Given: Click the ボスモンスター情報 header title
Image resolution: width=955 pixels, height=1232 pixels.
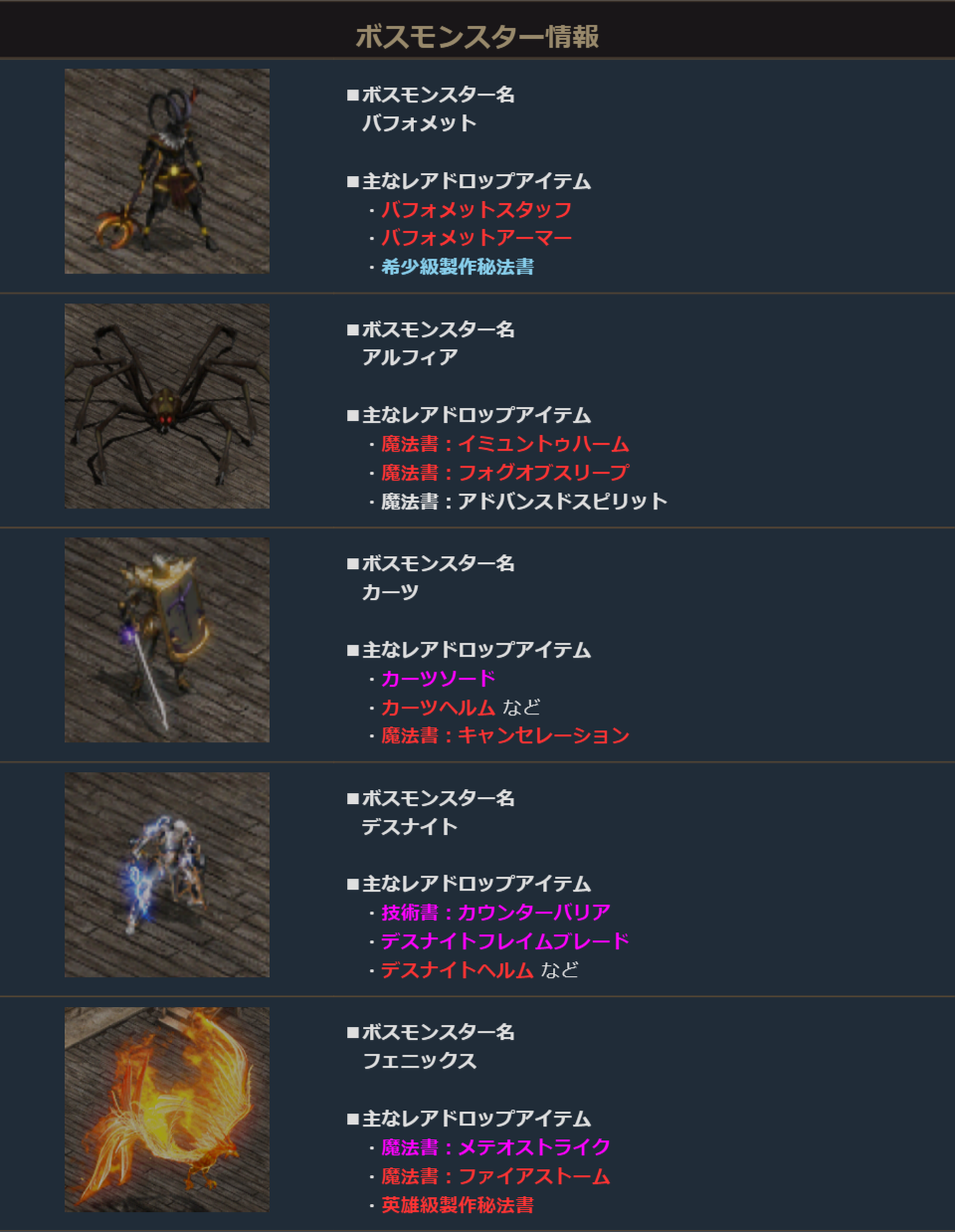Looking at the screenshot, I should (x=477, y=37).
